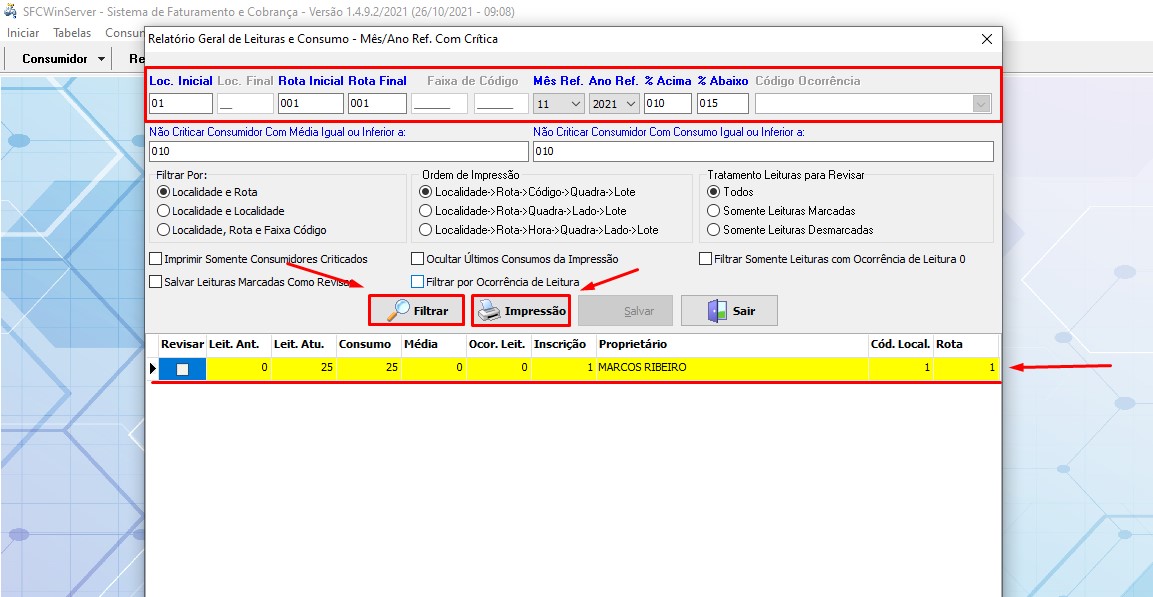Toggle Ocultar Últimos Consumos da Impressão
Image resolution: width=1153 pixels, height=597 pixels.
click(x=418, y=259)
